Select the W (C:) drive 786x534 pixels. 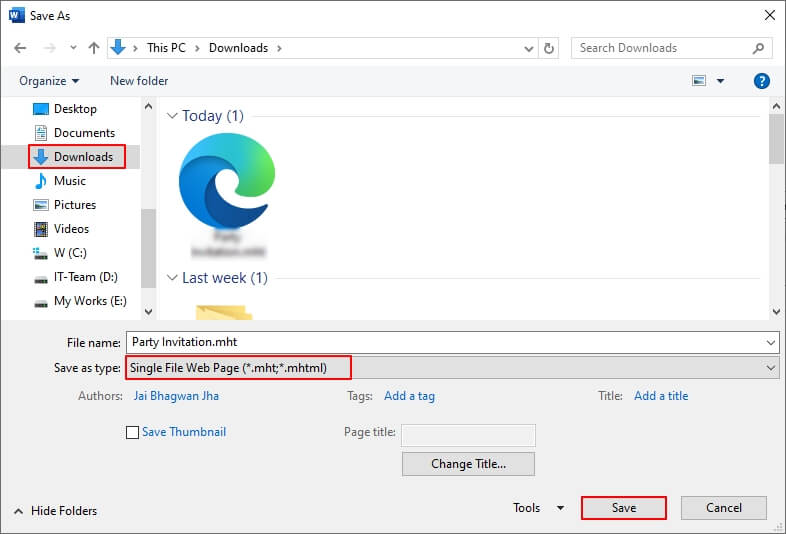70,253
